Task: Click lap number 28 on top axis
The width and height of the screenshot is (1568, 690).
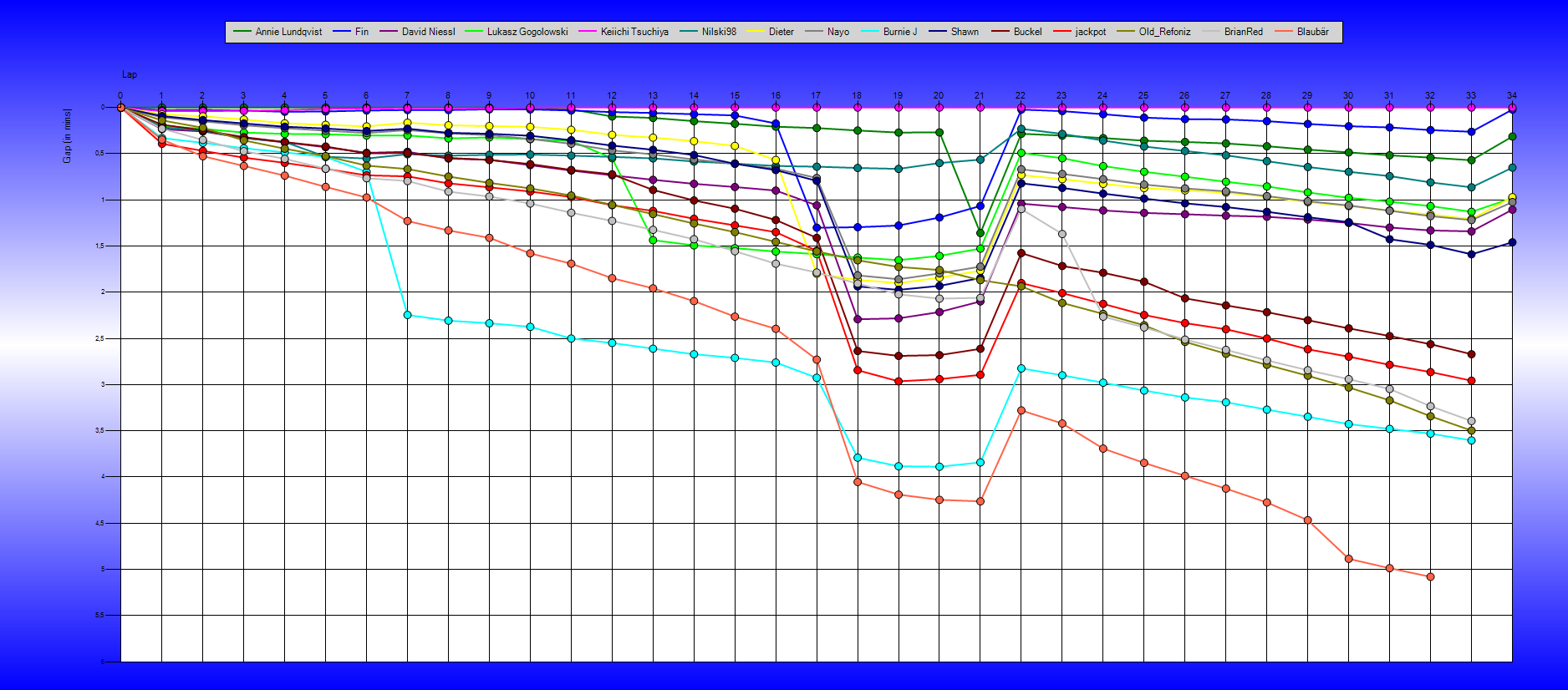Action: pos(1266,95)
